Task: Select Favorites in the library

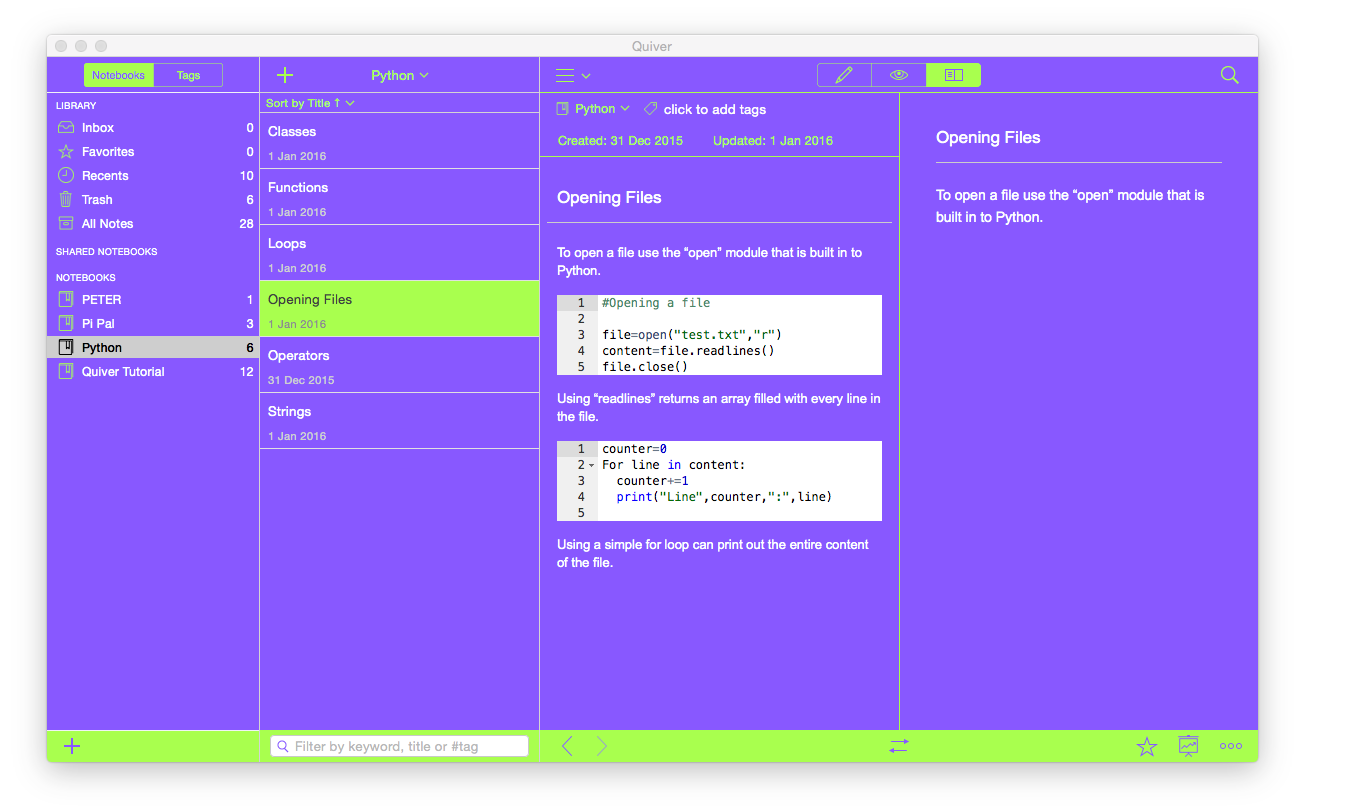Action: (x=153, y=152)
